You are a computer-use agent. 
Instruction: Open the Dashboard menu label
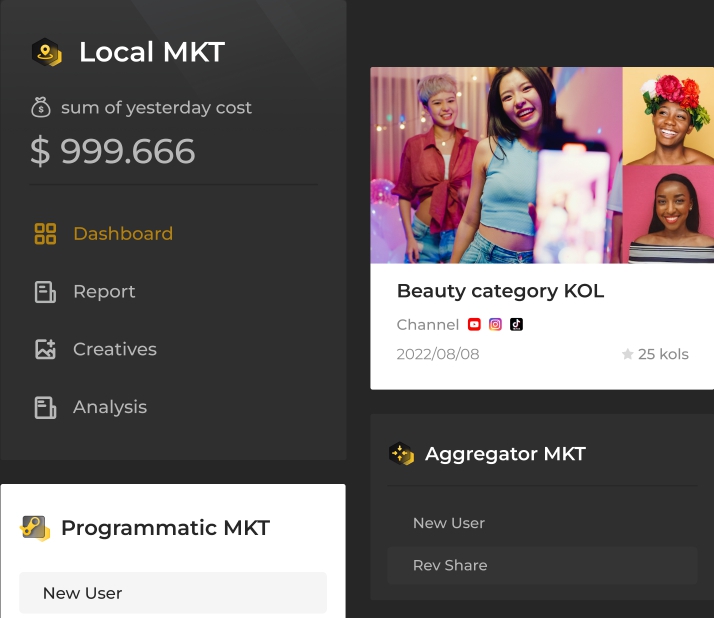(x=123, y=234)
